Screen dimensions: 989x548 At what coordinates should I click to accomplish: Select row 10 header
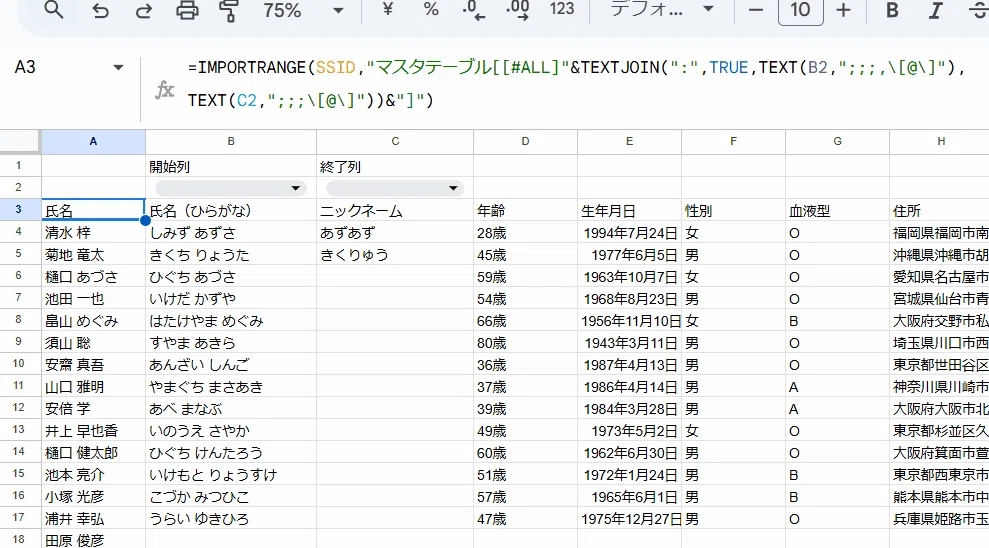(19, 364)
